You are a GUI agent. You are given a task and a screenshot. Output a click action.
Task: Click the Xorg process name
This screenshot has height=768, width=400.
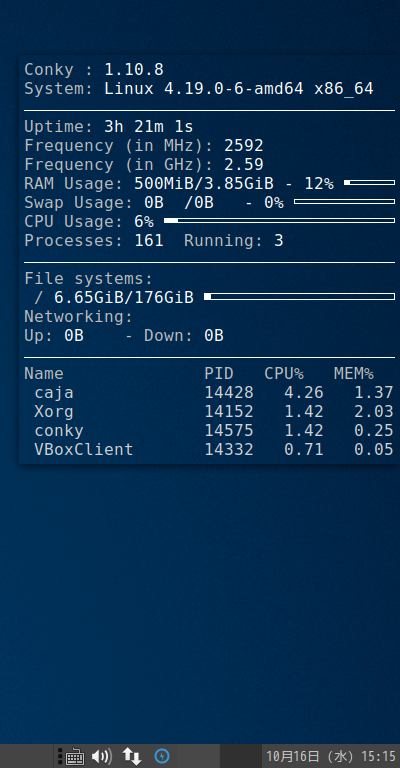(x=54, y=411)
